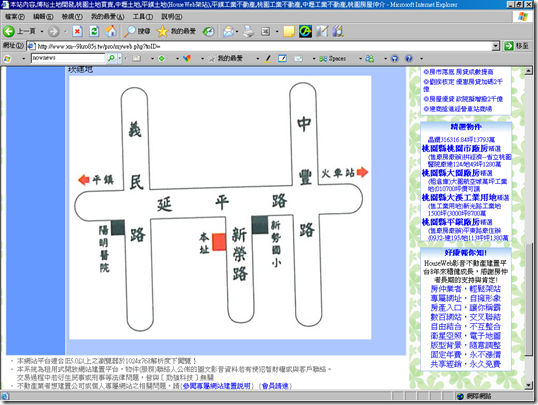Click the location map image
The width and height of the screenshot is (538, 405).
pos(220,207)
